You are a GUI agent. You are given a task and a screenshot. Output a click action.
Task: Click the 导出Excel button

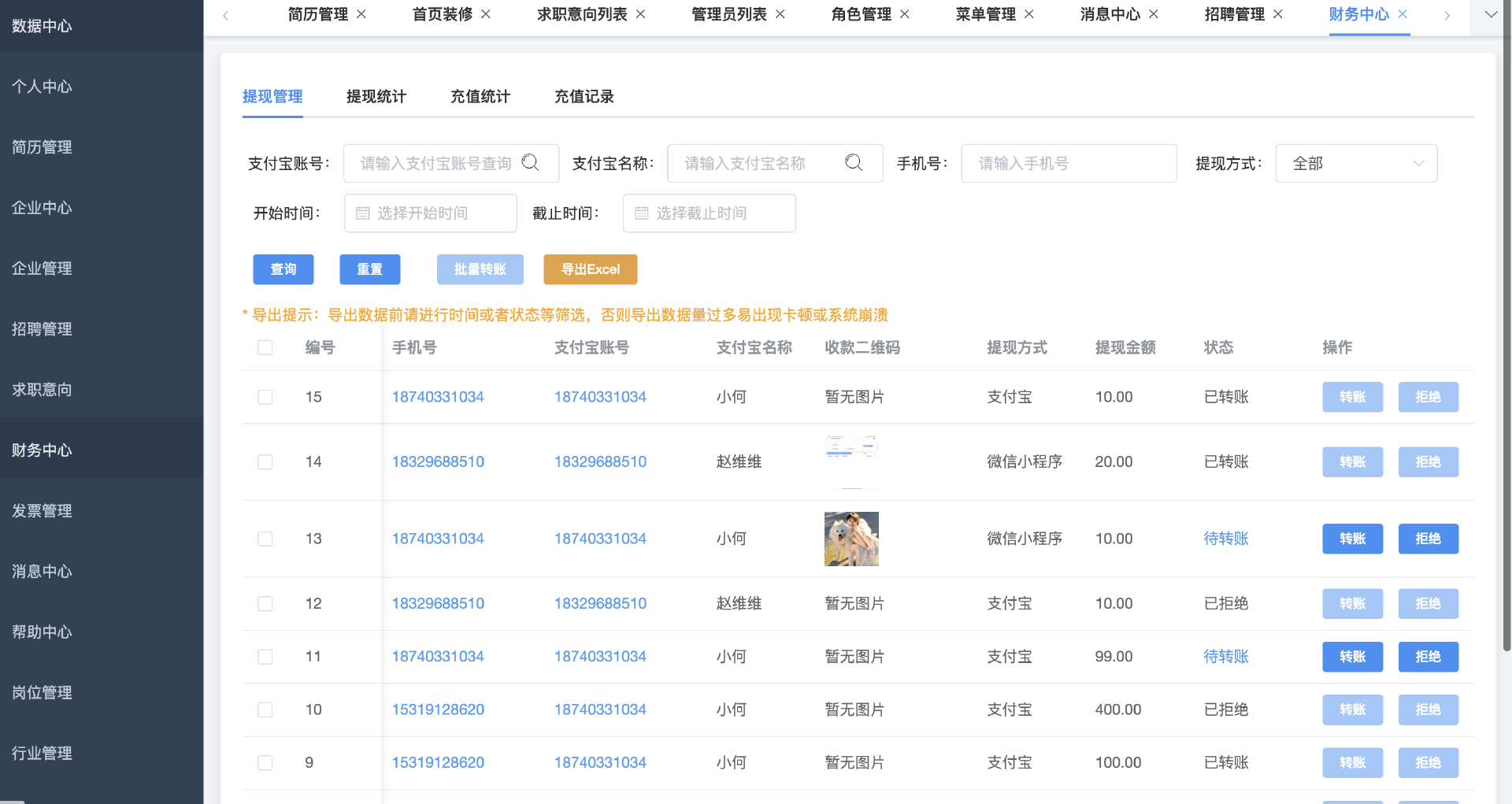click(590, 269)
